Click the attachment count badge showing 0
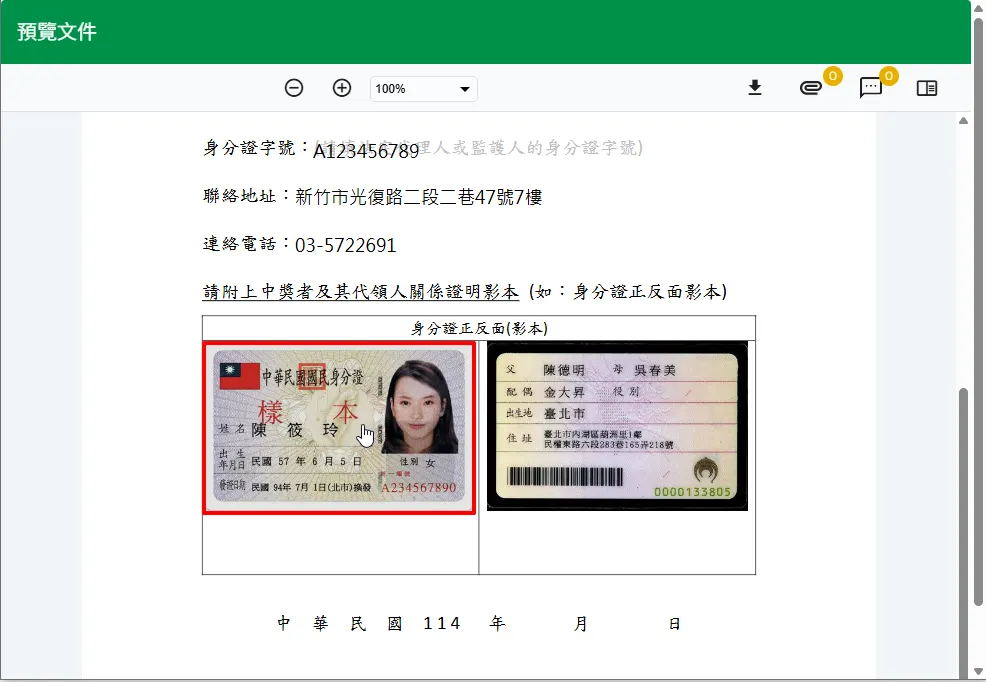Screen dimensions: 986x682 click(830, 73)
